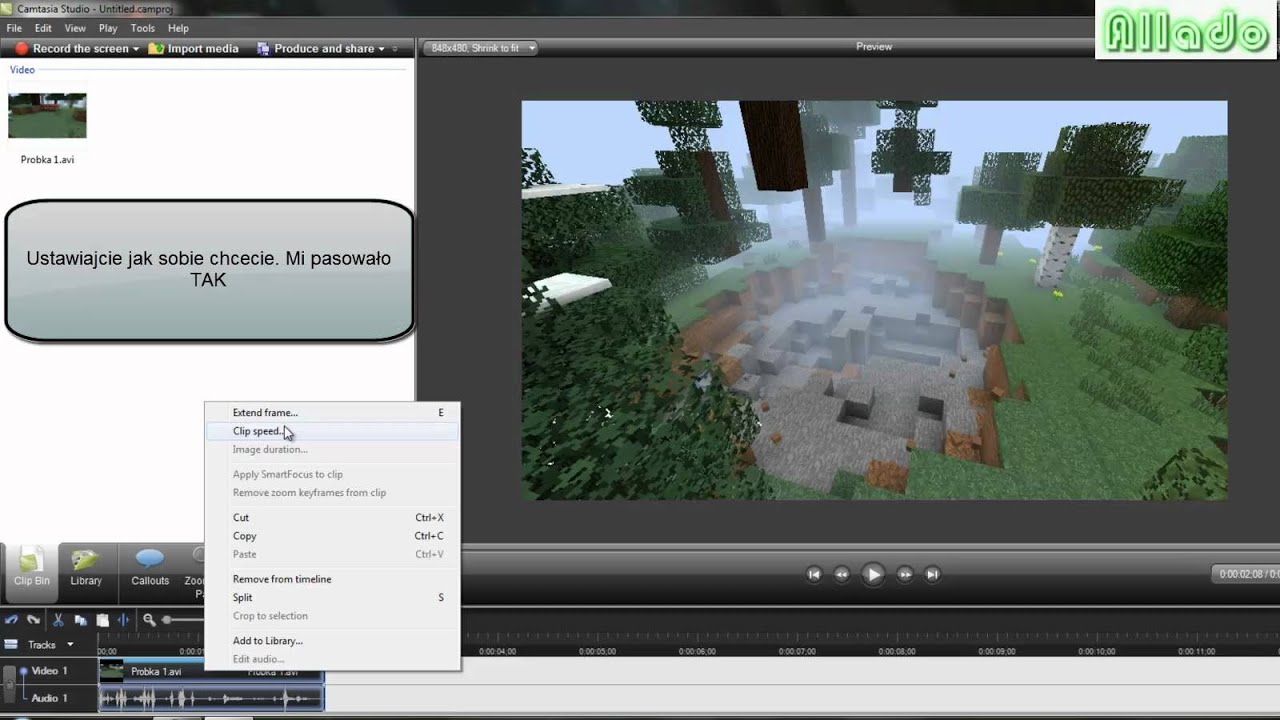Click 0:00:10;00 mark on timeline ruler
This screenshot has width=1280, height=720.
click(1097, 651)
